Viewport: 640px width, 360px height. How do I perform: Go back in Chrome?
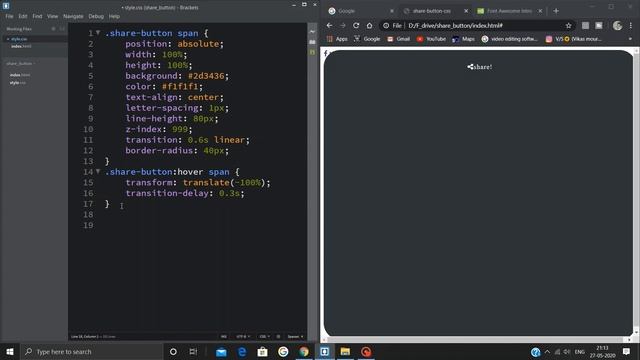(x=329, y=25)
